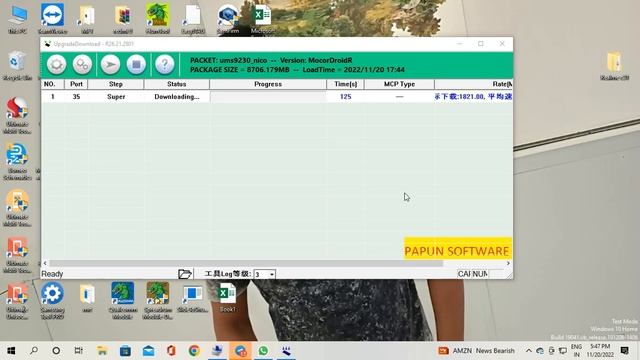Open the Microsoft Excel desktop shortcut
The width and height of the screenshot is (640, 360).
pyautogui.click(x=263, y=19)
